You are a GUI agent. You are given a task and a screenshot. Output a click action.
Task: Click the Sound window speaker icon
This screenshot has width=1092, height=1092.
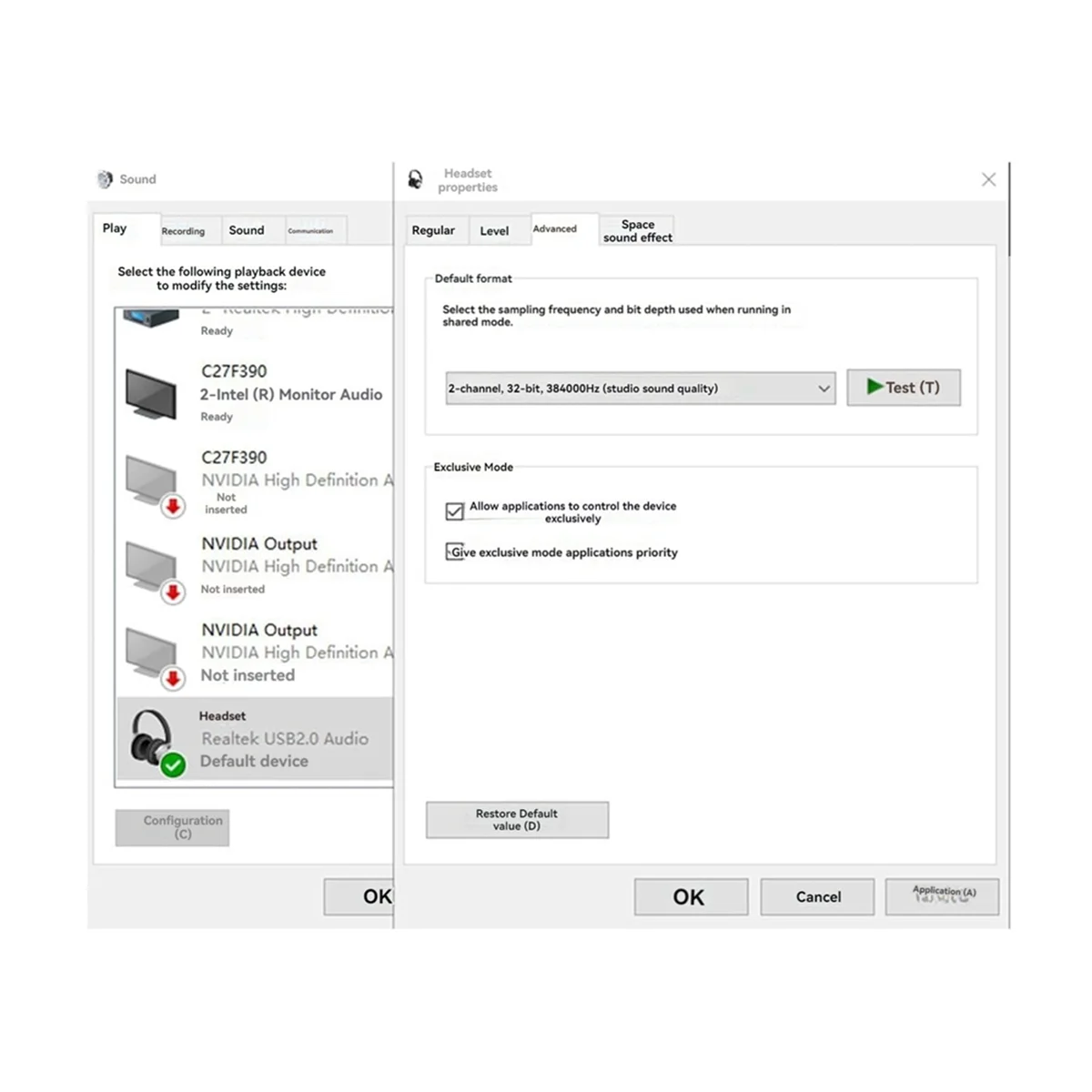point(105,179)
